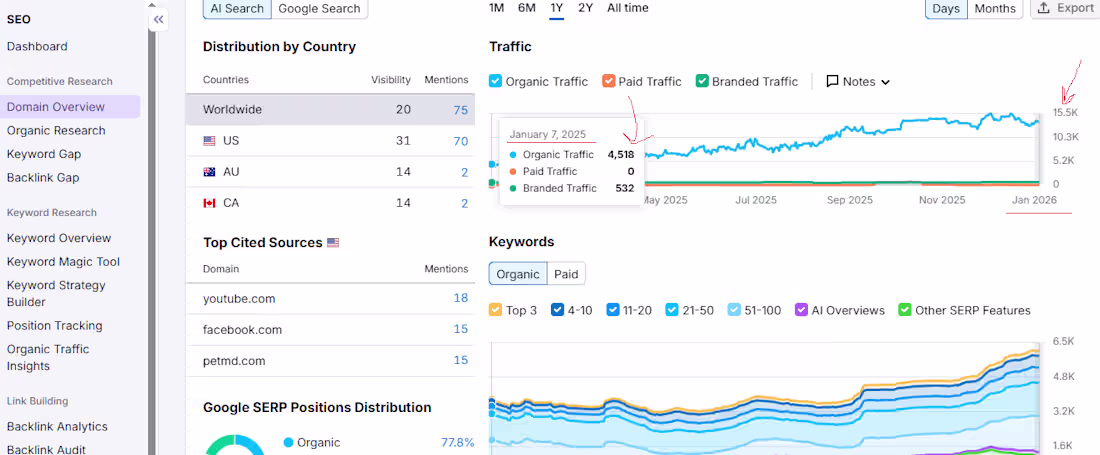Image resolution: width=1100 pixels, height=455 pixels.
Task: Click the Export icon button
Action: pos(1044,8)
